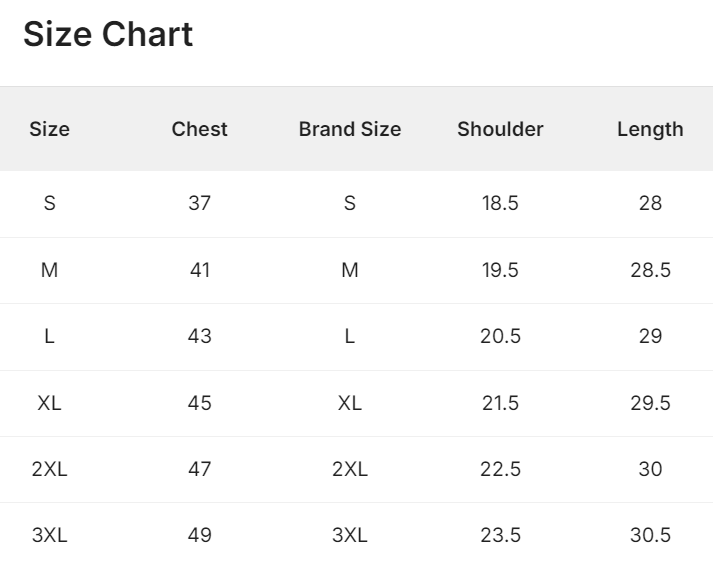The image size is (713, 579).
Task: Select length value 30.5
Action: (x=650, y=535)
